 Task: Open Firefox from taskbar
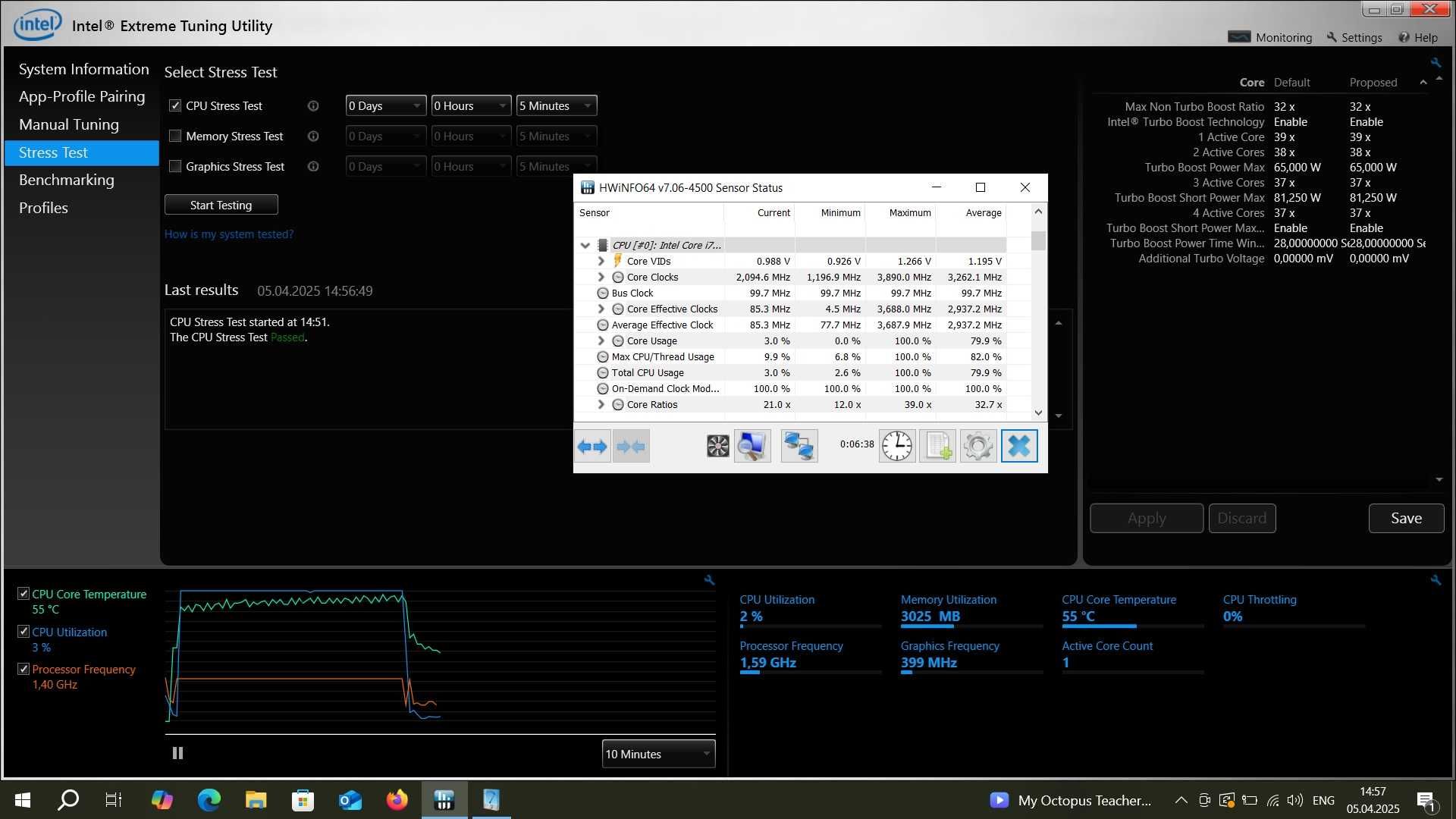coord(397,800)
